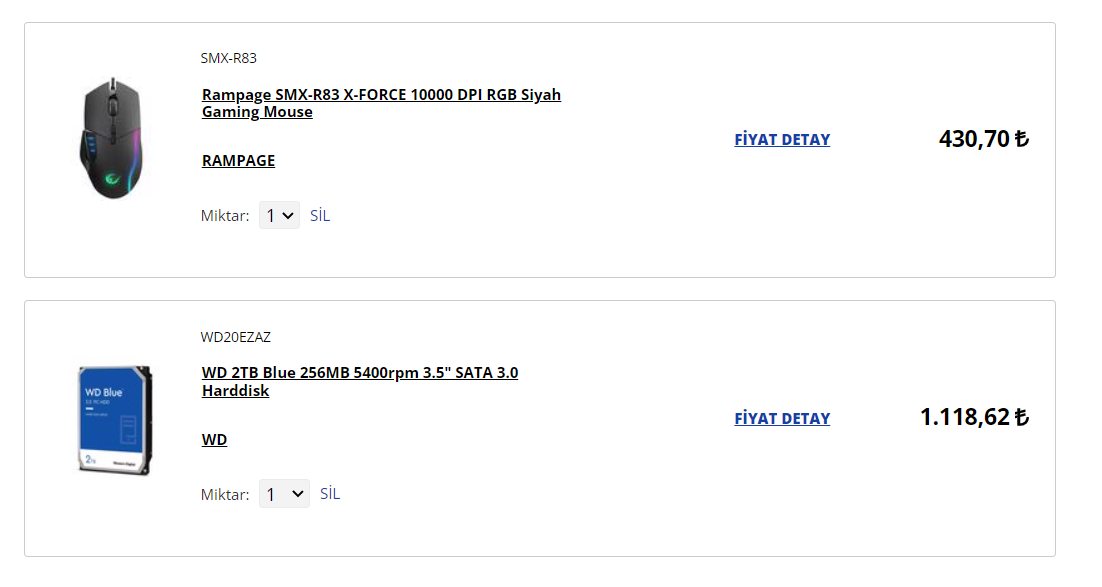This screenshot has width=1102, height=587.
Task: Visit the WD brand link
Action: 214,439
